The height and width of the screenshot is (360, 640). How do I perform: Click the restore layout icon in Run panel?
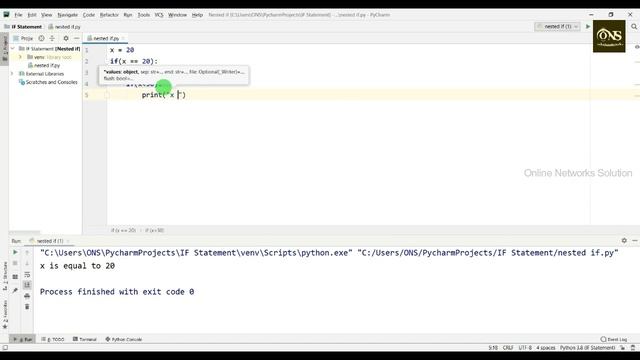(x=15, y=277)
